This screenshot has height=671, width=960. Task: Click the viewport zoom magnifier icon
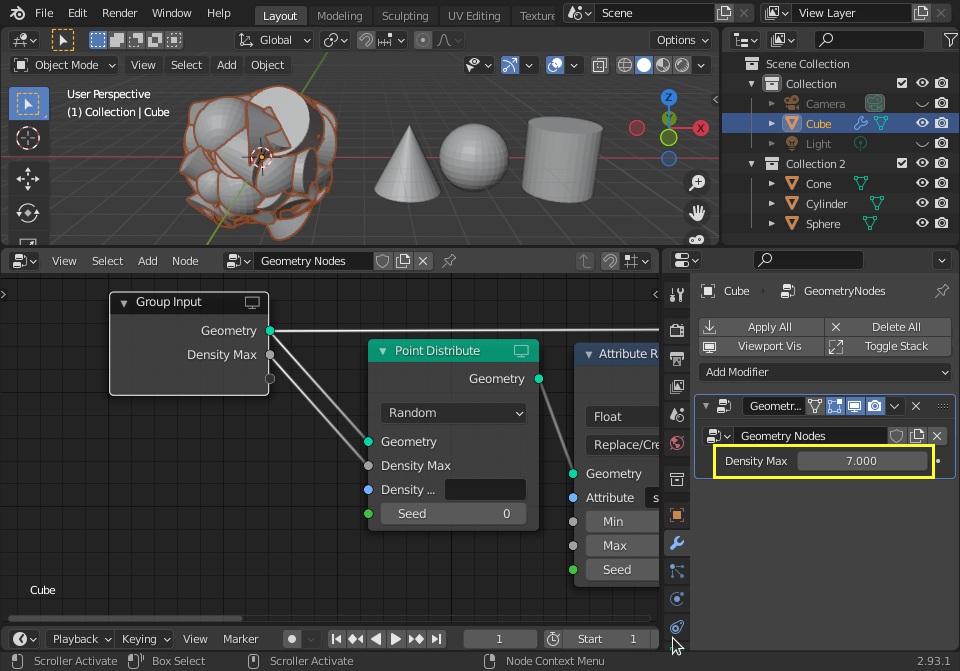[697, 182]
